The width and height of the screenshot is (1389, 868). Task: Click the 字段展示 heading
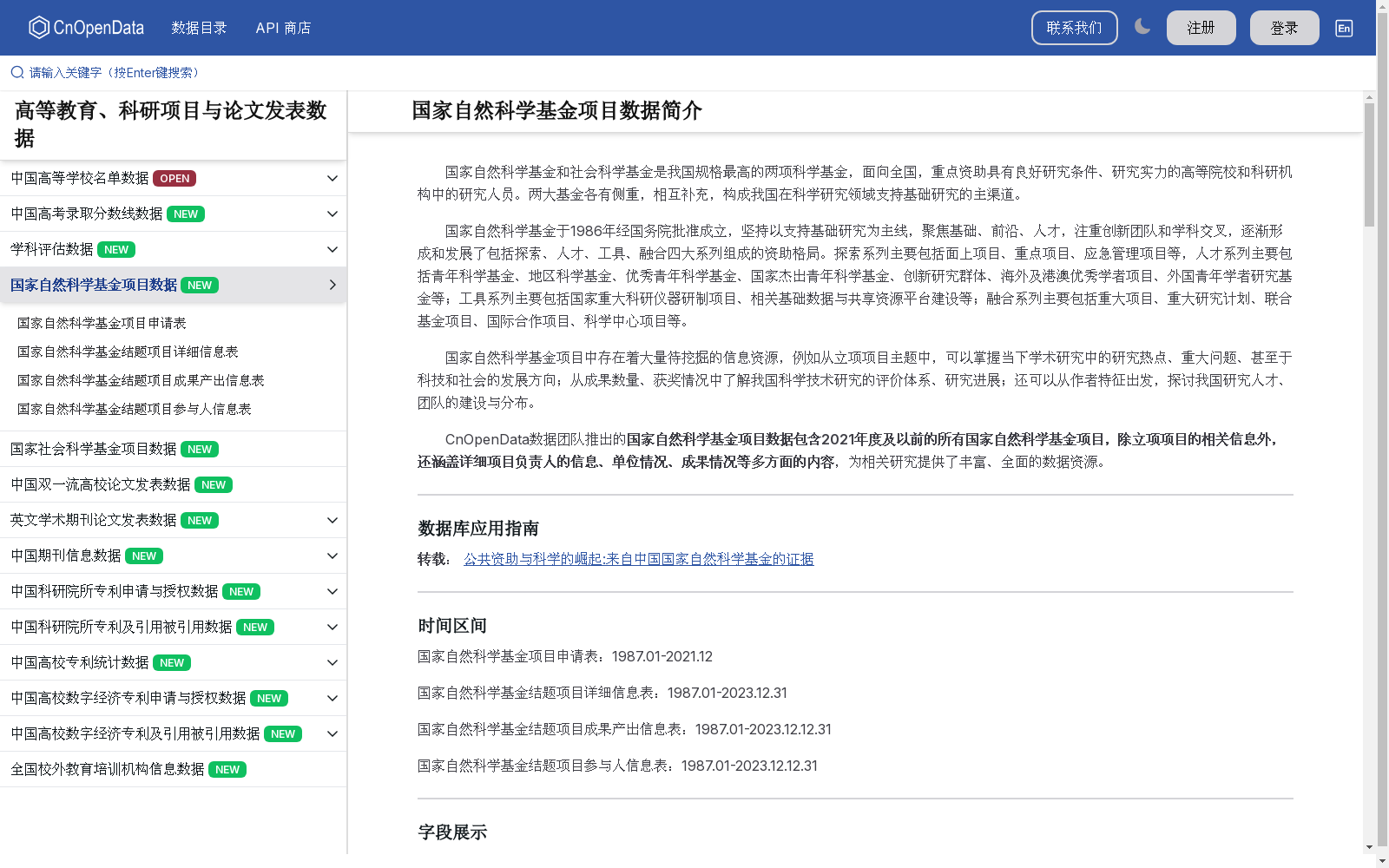pos(452,832)
